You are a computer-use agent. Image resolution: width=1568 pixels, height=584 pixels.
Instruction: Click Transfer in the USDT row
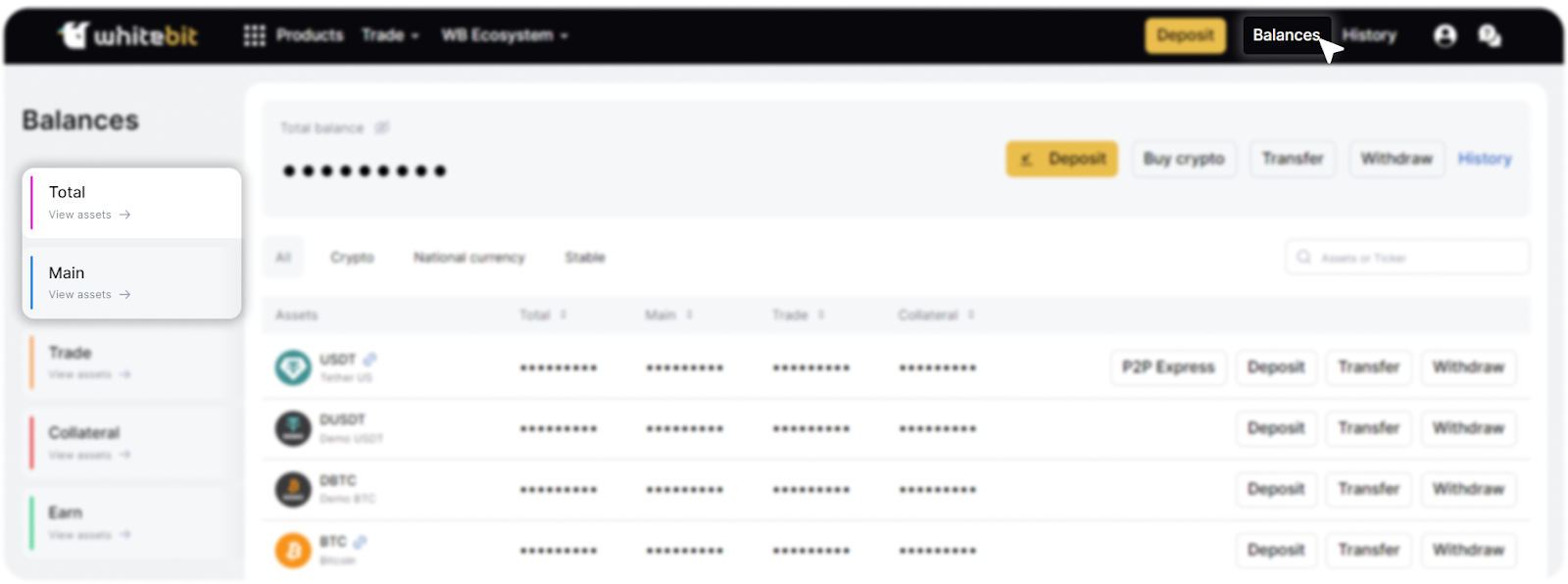click(x=1369, y=367)
